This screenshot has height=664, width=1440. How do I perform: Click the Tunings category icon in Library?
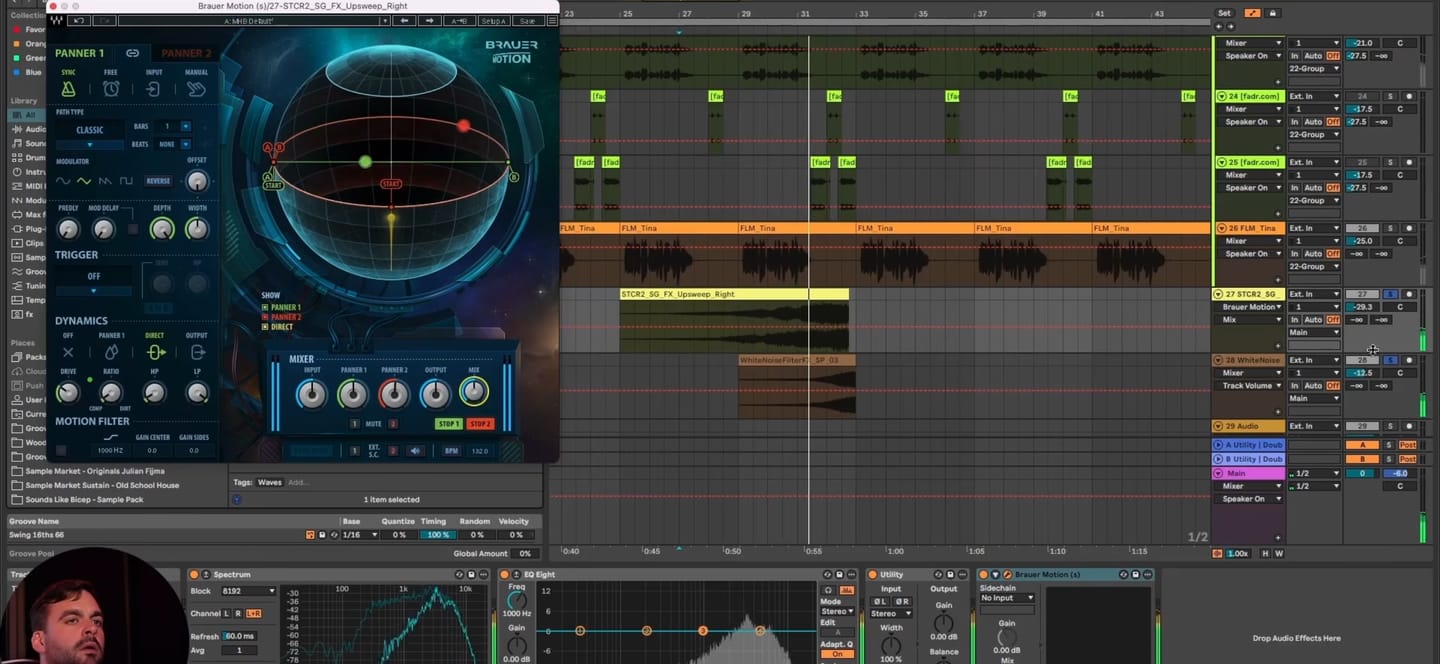[x=17, y=286]
